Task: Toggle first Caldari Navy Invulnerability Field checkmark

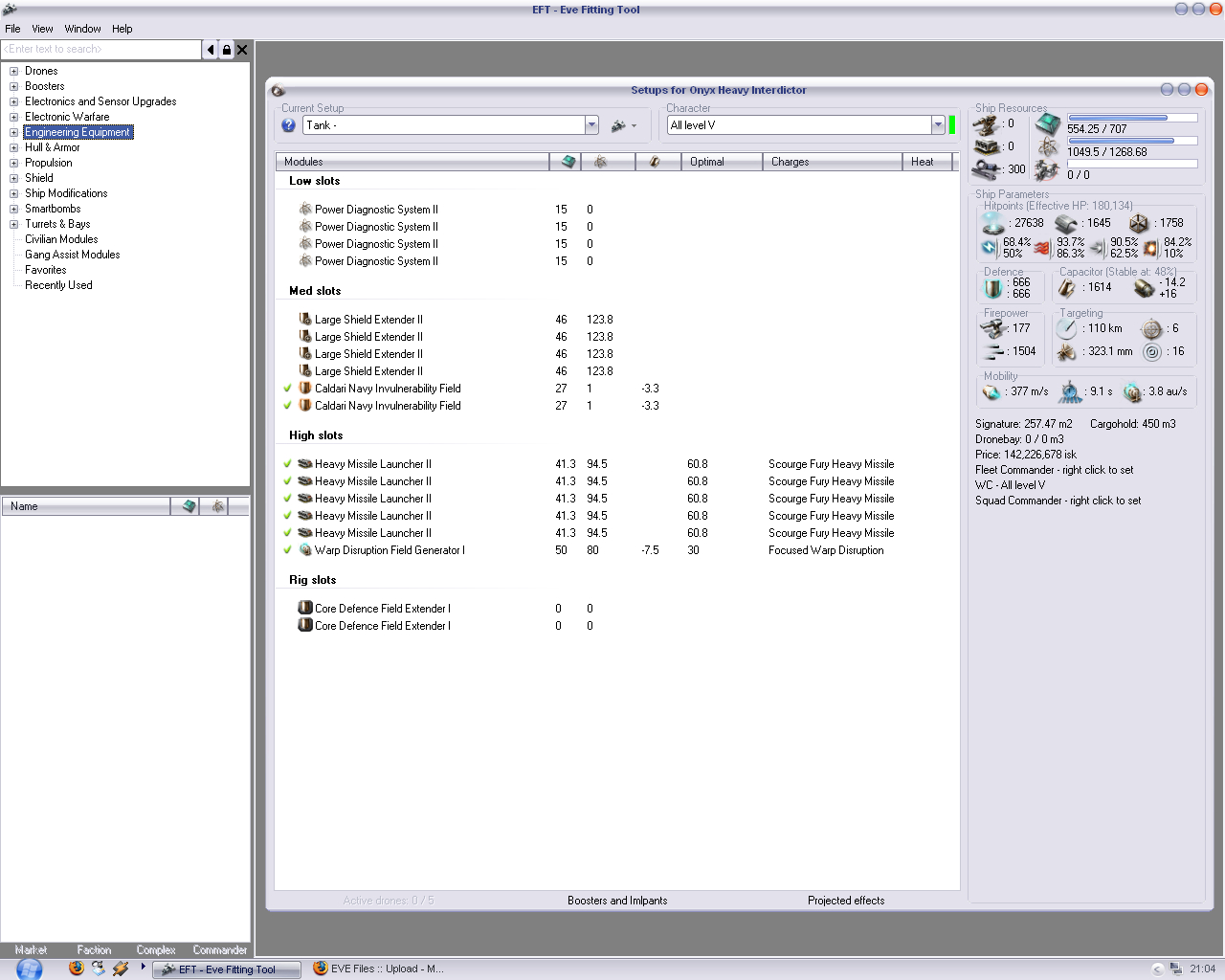Action: [x=287, y=389]
